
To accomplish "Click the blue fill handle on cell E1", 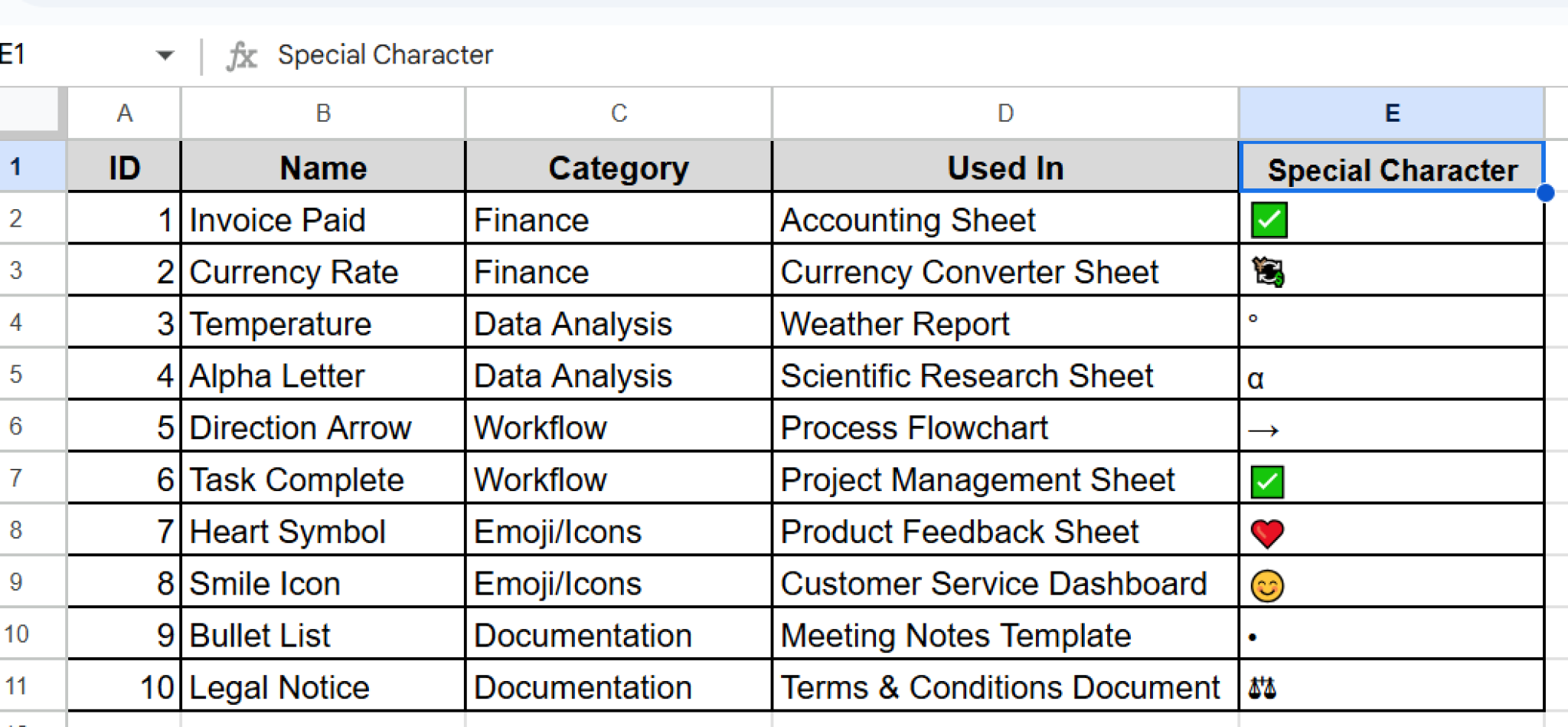I will point(1546,194).
